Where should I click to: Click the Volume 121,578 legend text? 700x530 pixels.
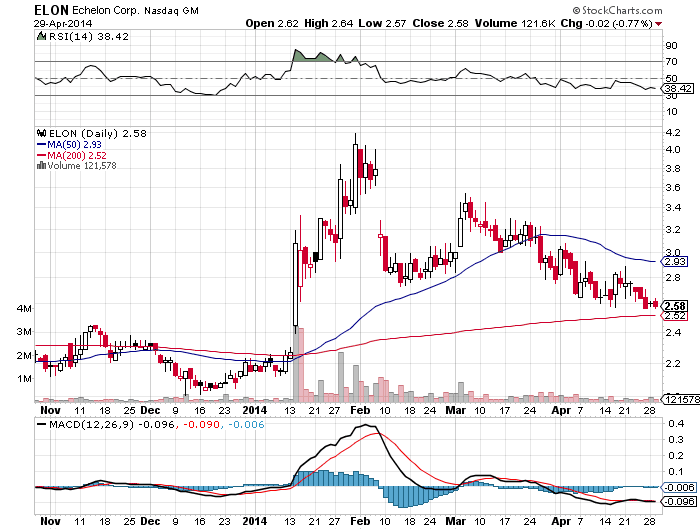[82, 166]
